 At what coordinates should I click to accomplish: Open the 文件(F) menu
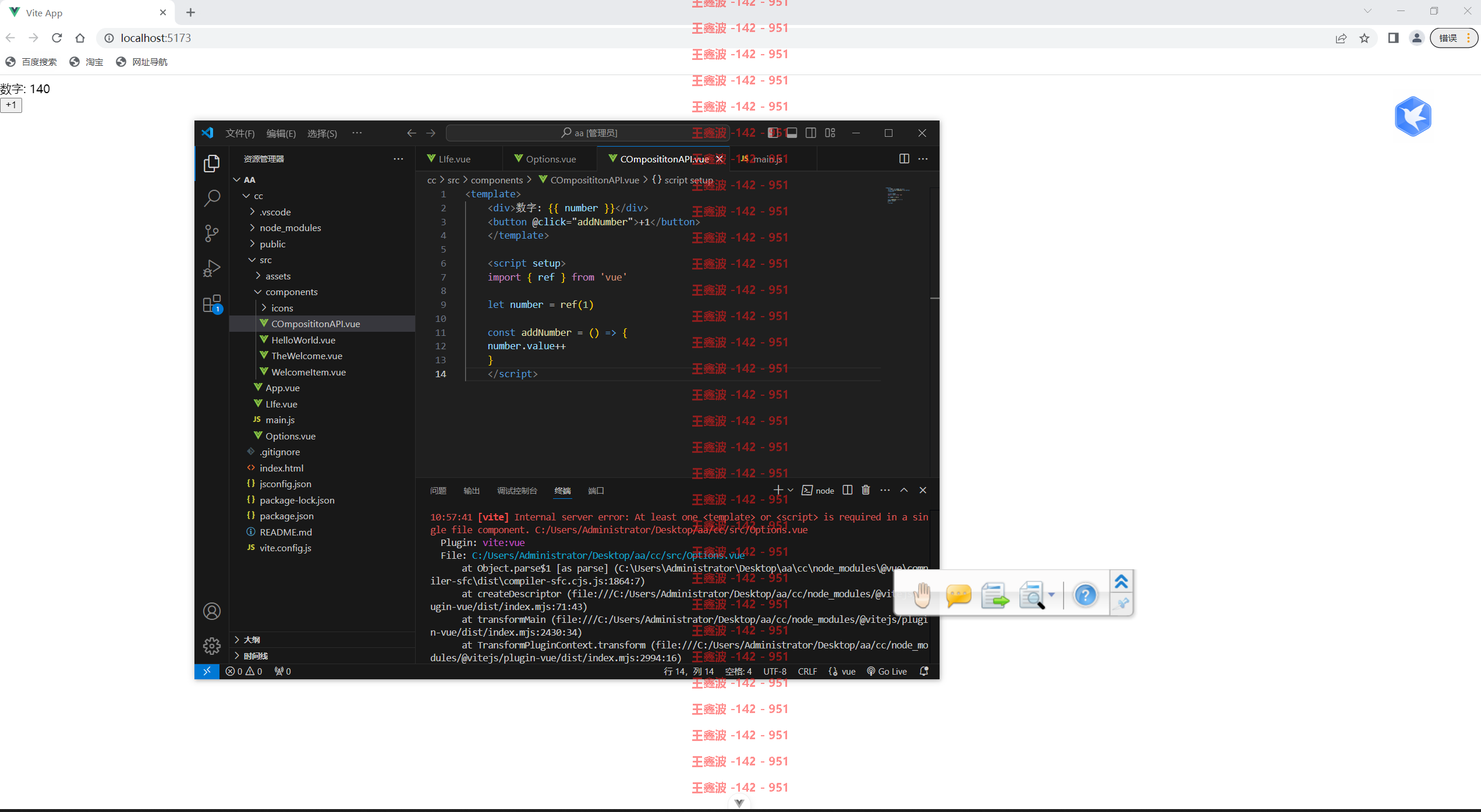(x=240, y=133)
